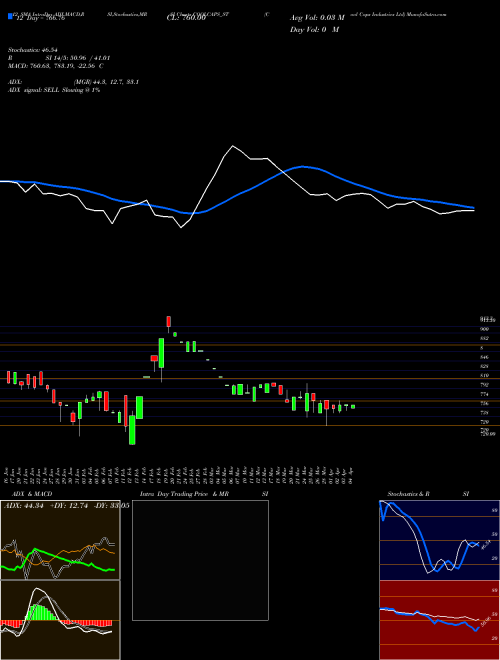Click the 774 price axis label
Screen dimensions: 500x660
(484, 394)
